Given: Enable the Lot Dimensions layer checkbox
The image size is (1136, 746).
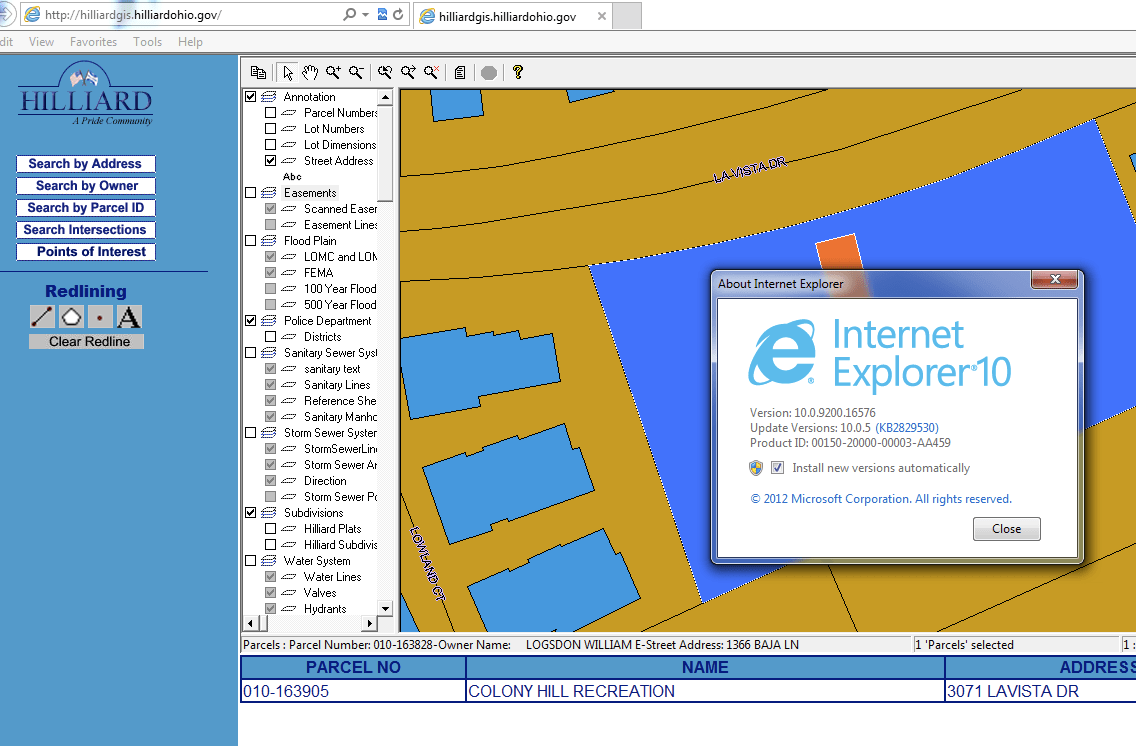Looking at the screenshot, I should coord(270,145).
